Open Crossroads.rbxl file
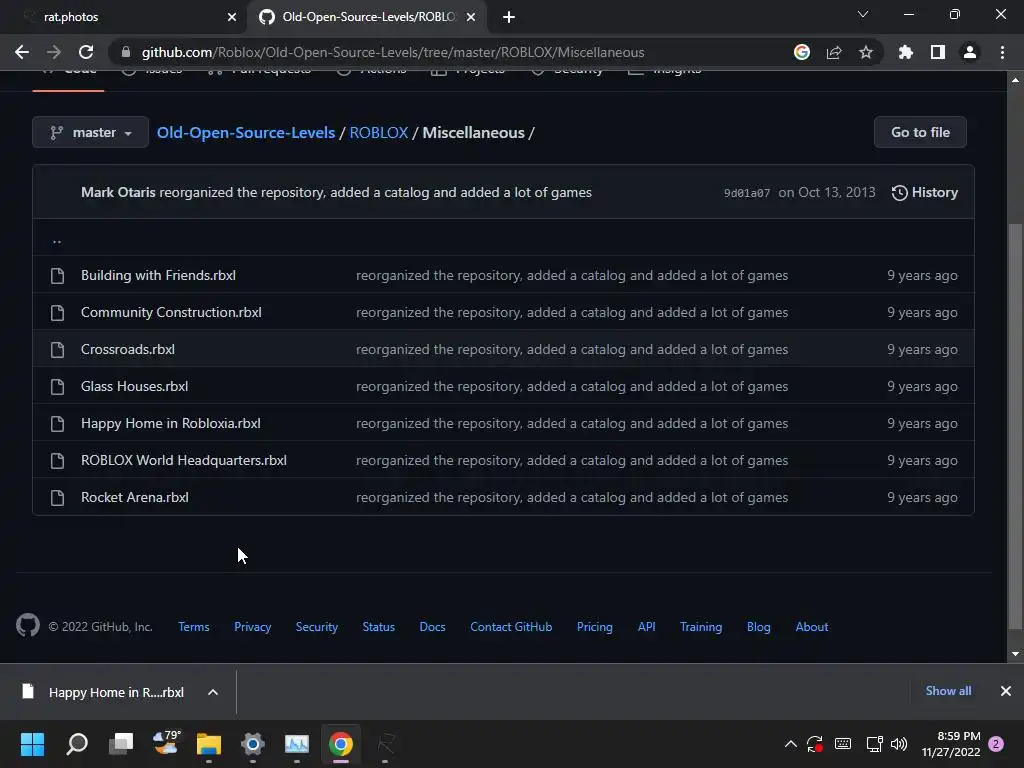This screenshot has height=768, width=1024. (128, 349)
